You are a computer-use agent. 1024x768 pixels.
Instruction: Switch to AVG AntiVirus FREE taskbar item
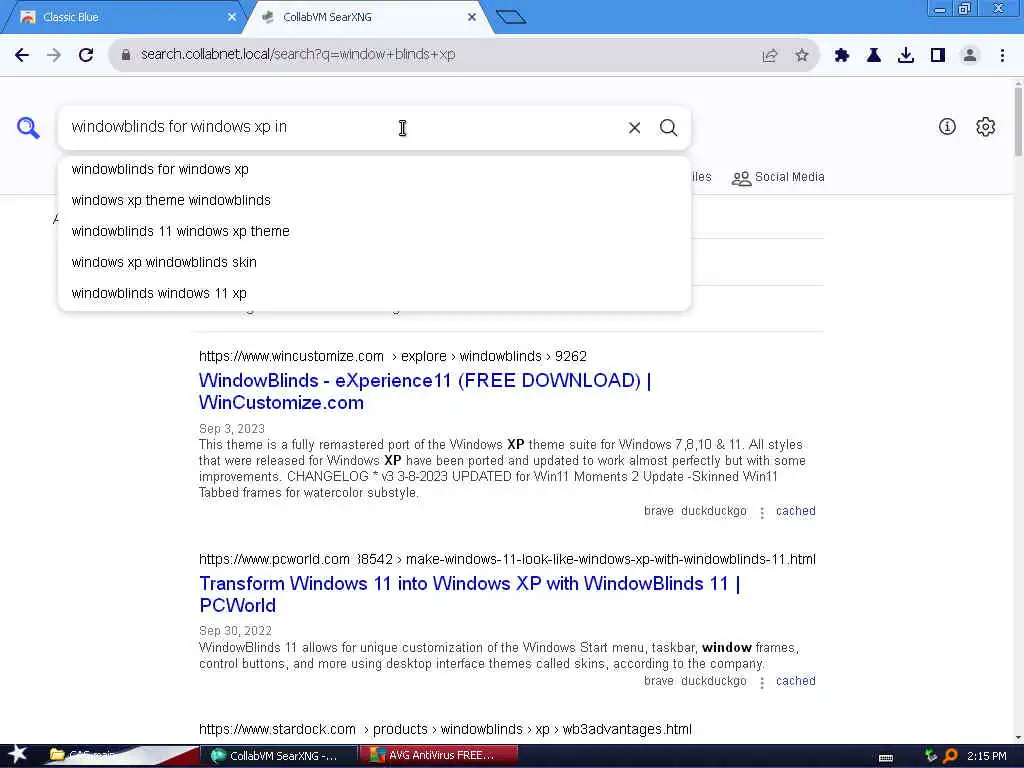click(x=438, y=756)
